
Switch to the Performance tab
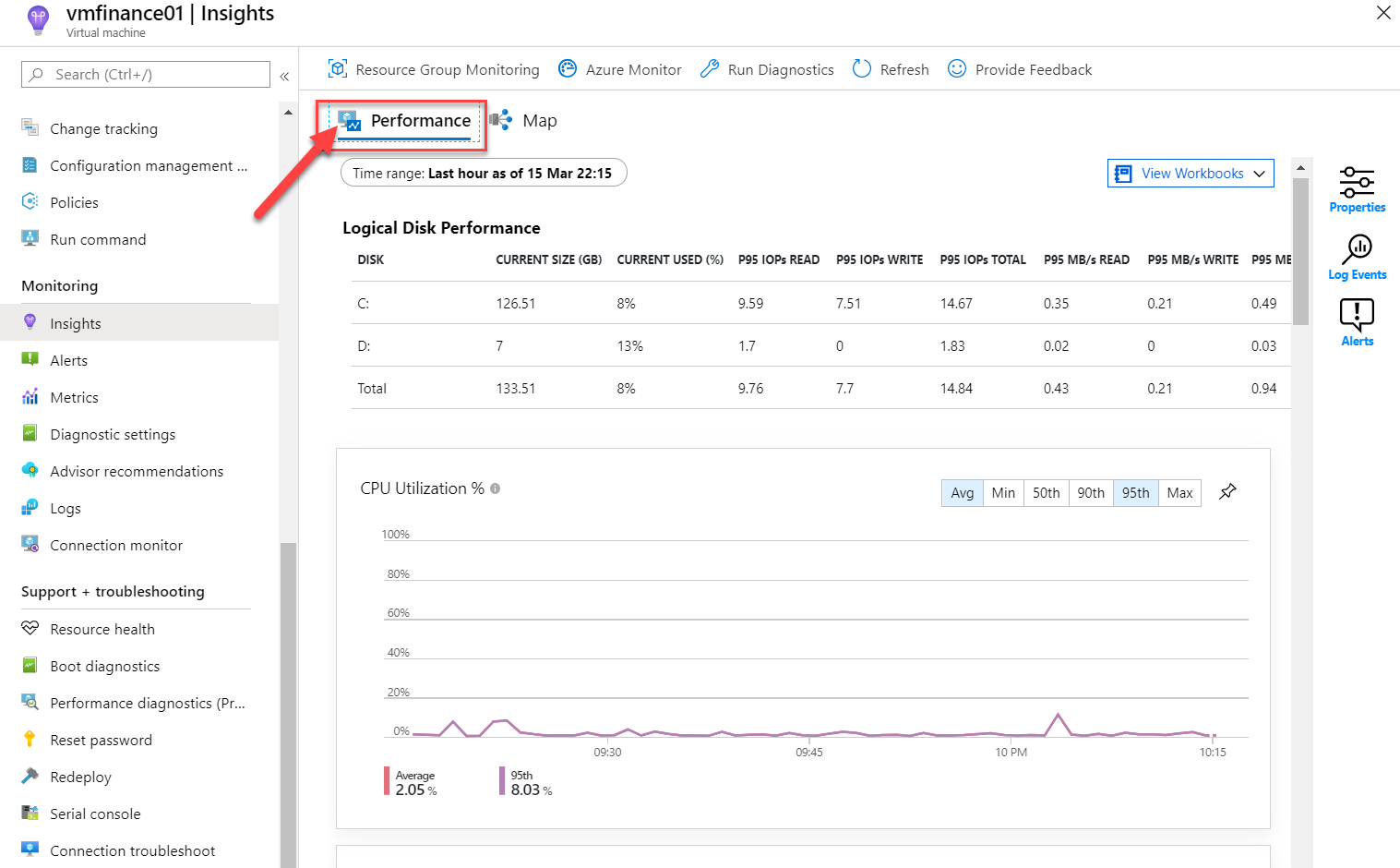click(x=404, y=121)
